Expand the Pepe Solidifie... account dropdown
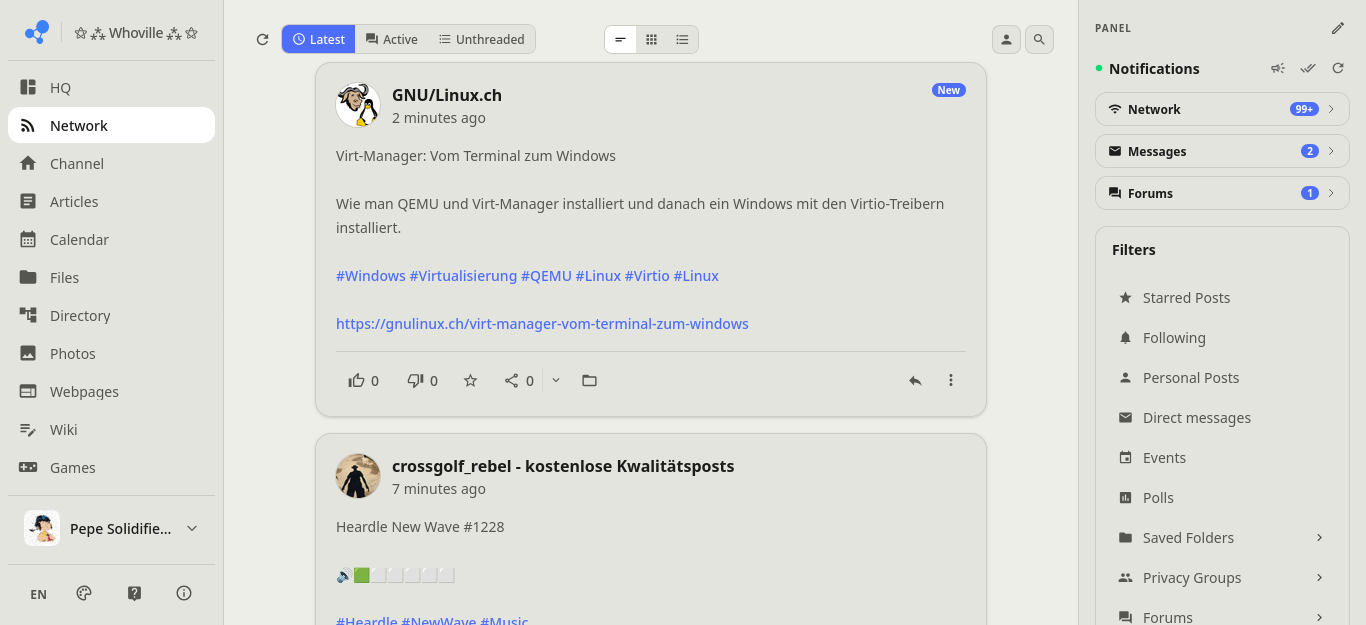The height and width of the screenshot is (625, 1366). [111, 528]
